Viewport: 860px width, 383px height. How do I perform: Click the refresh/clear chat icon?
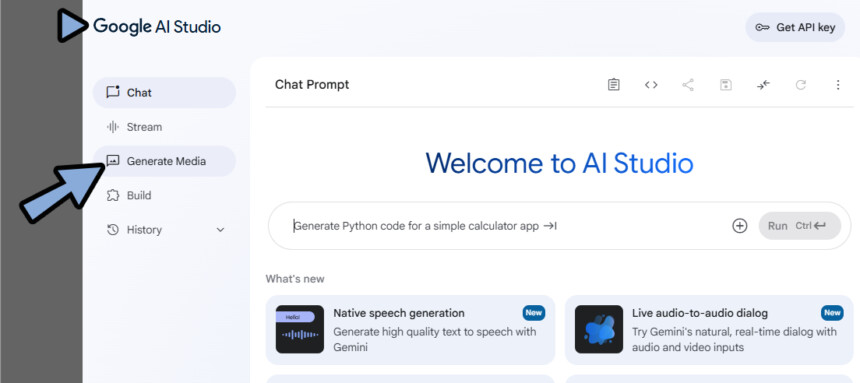[801, 85]
